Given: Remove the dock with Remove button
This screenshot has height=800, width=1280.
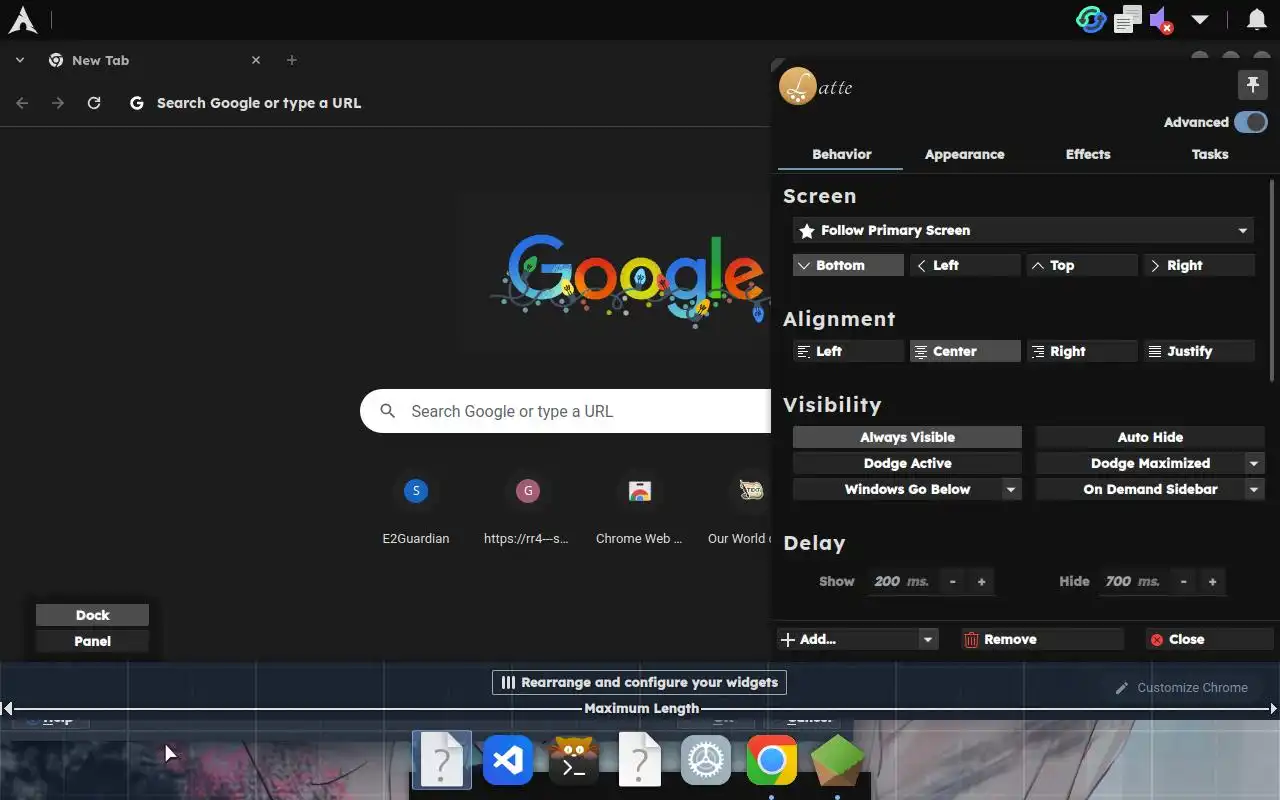Looking at the screenshot, I should click(1042, 639).
